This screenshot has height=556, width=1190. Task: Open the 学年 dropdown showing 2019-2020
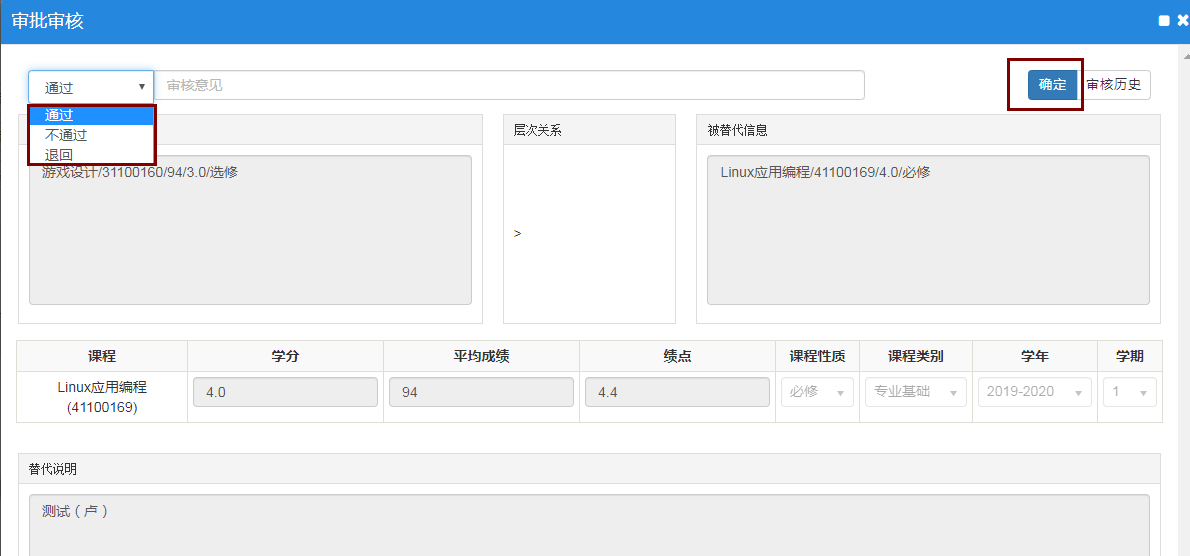(1034, 392)
